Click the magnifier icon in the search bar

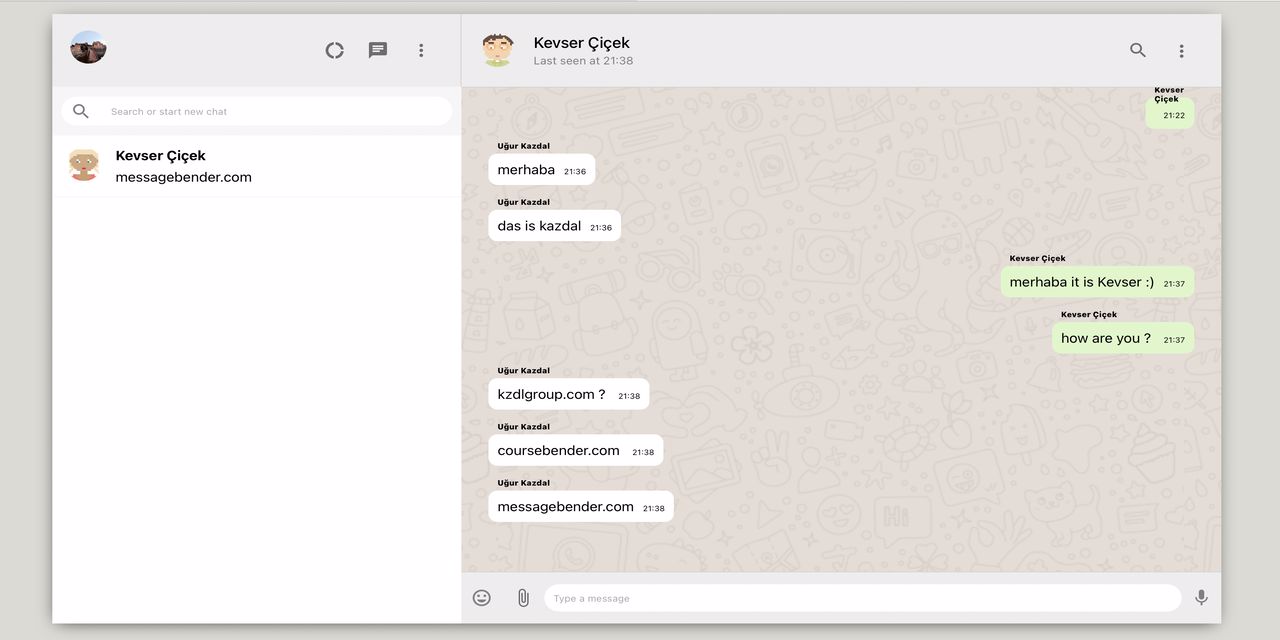point(80,110)
